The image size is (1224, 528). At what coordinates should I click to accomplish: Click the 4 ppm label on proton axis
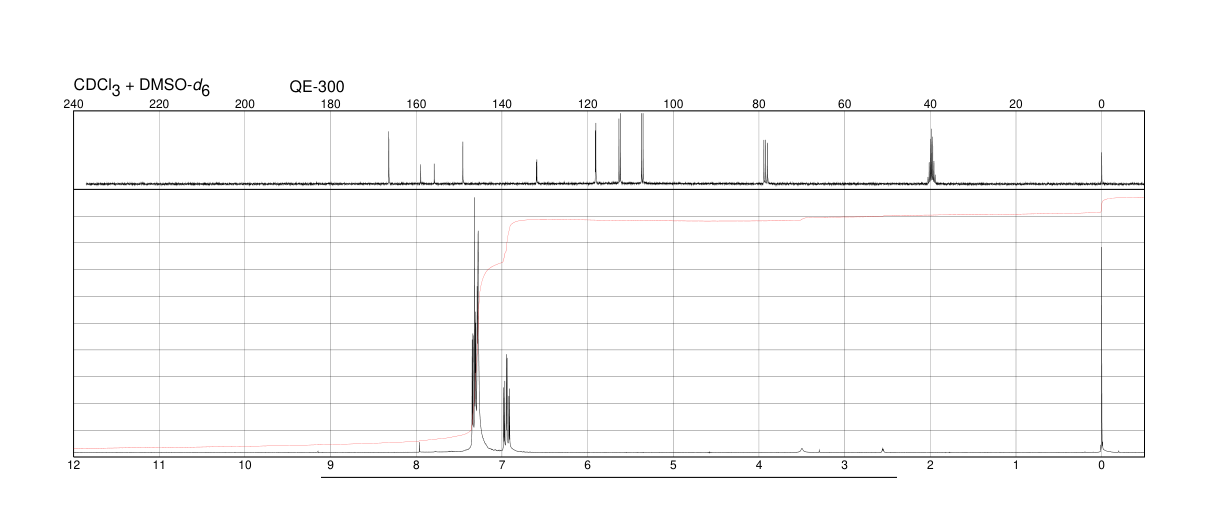pyautogui.click(x=759, y=466)
